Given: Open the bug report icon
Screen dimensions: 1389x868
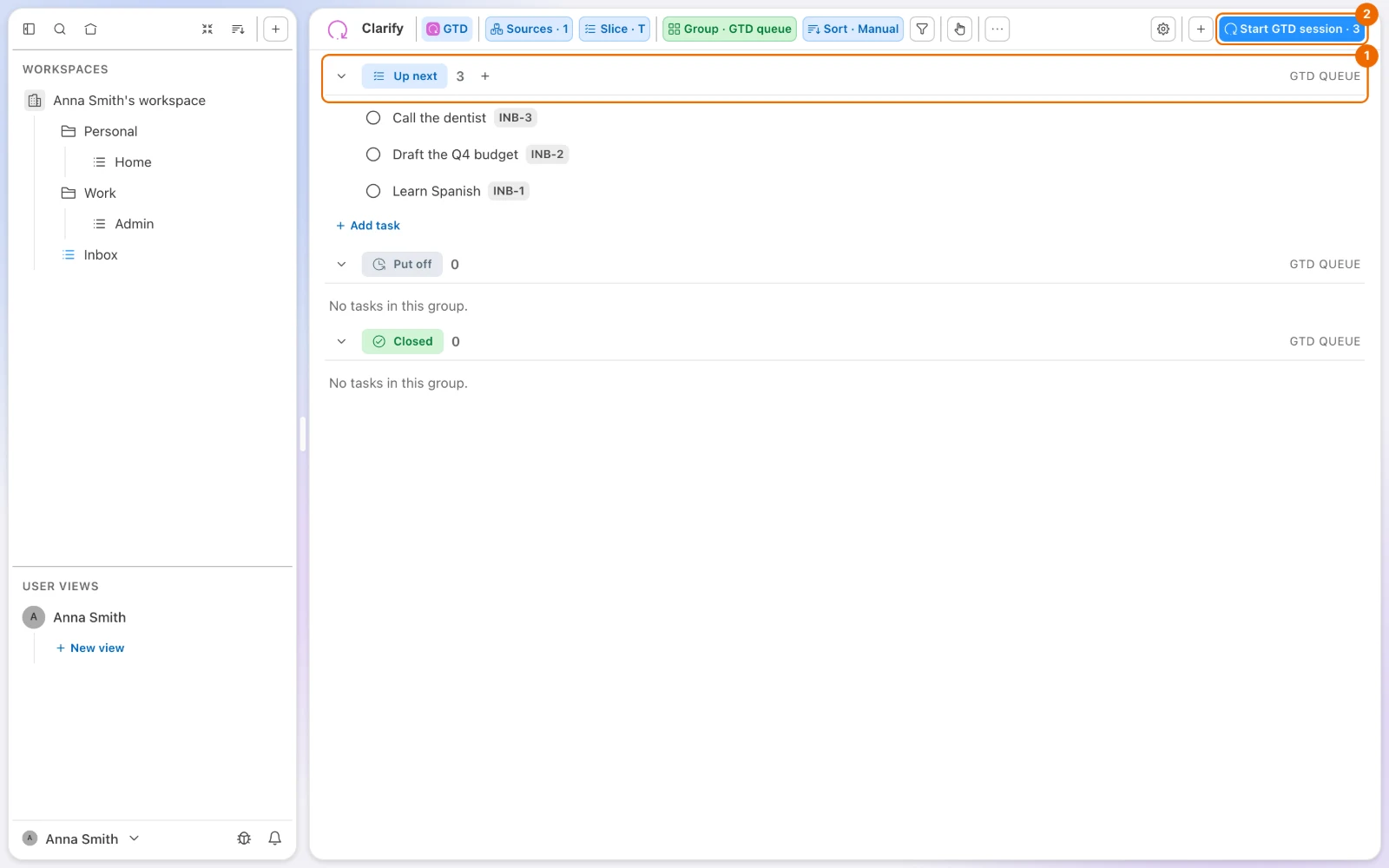Looking at the screenshot, I should pyautogui.click(x=244, y=838).
